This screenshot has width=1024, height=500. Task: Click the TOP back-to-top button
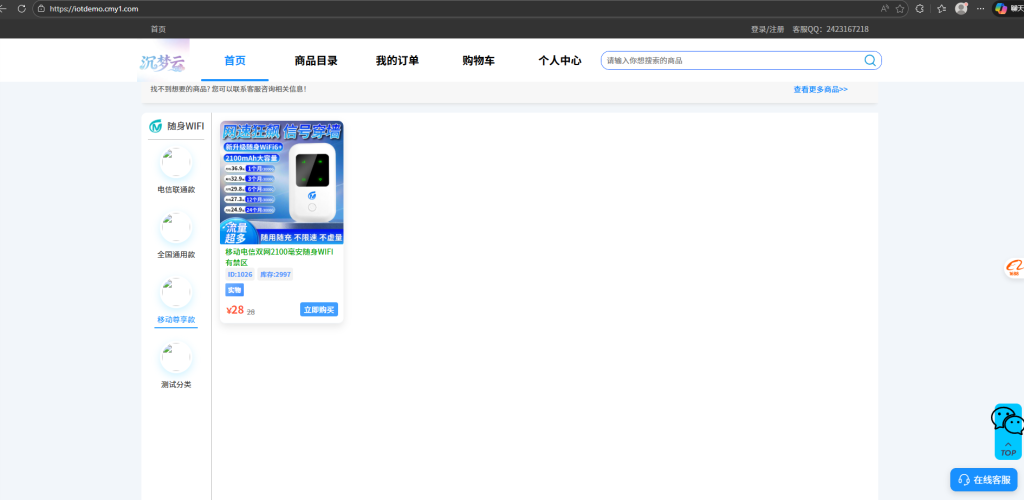(1008, 449)
